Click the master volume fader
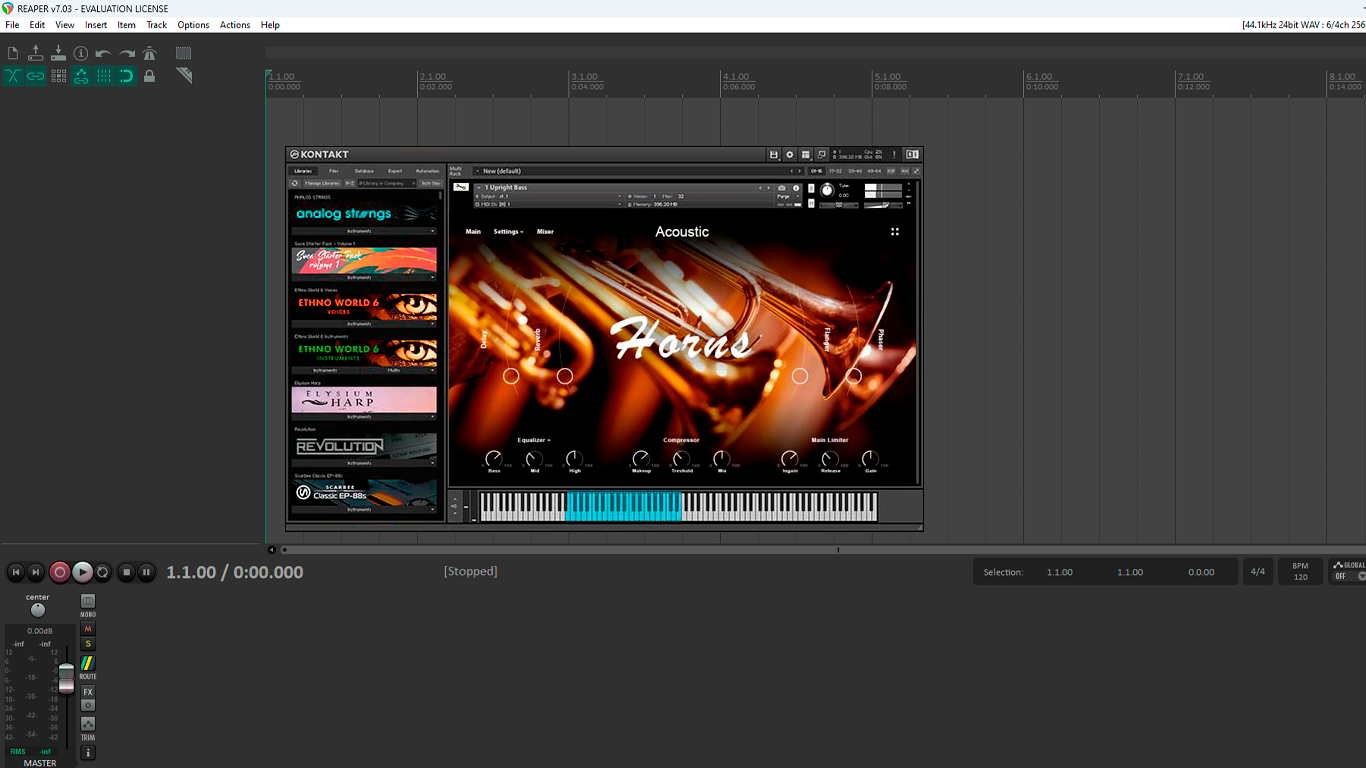 click(66, 678)
